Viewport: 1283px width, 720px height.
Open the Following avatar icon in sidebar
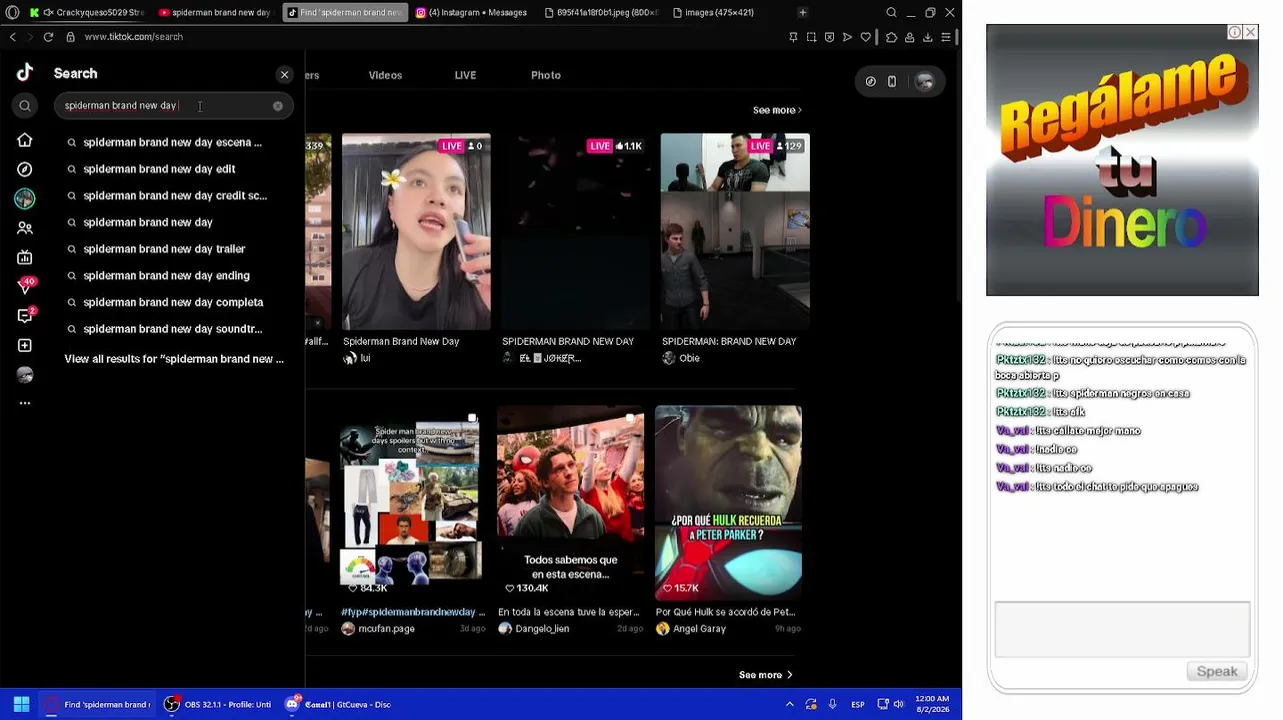pyautogui.click(x=25, y=199)
